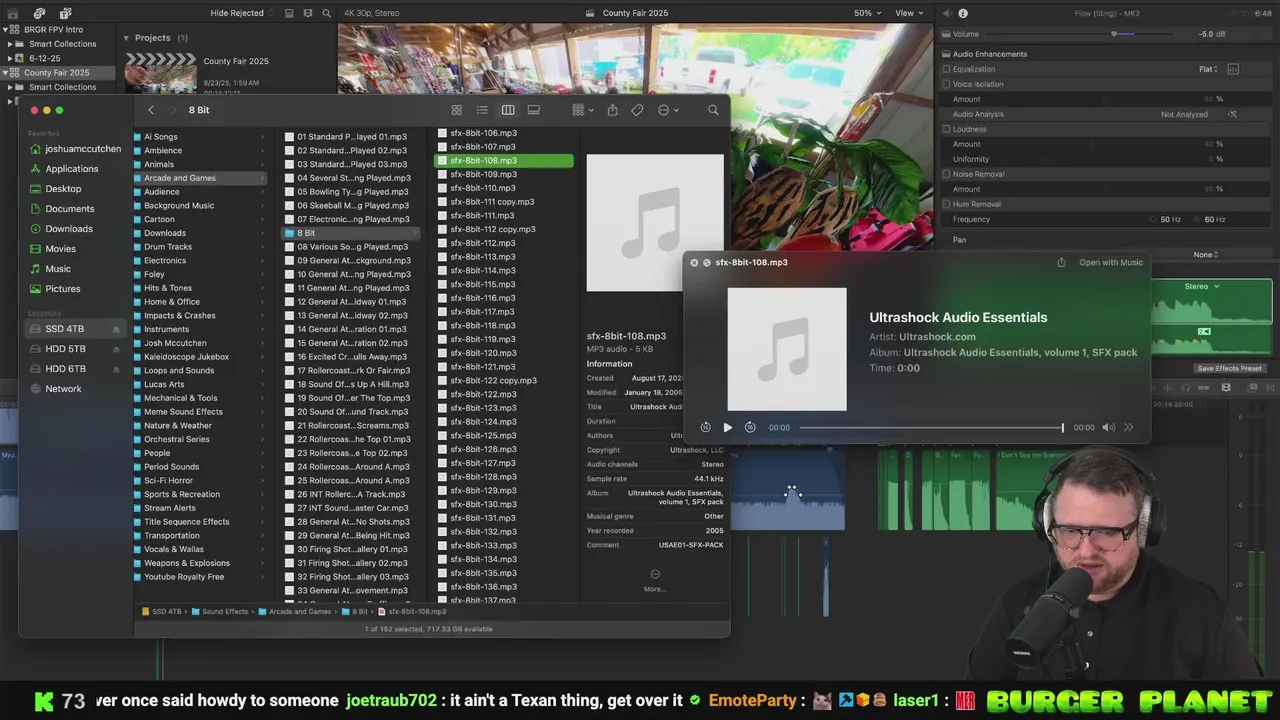Open Desktop in Finder sidebar
The width and height of the screenshot is (1280, 720).
point(63,189)
